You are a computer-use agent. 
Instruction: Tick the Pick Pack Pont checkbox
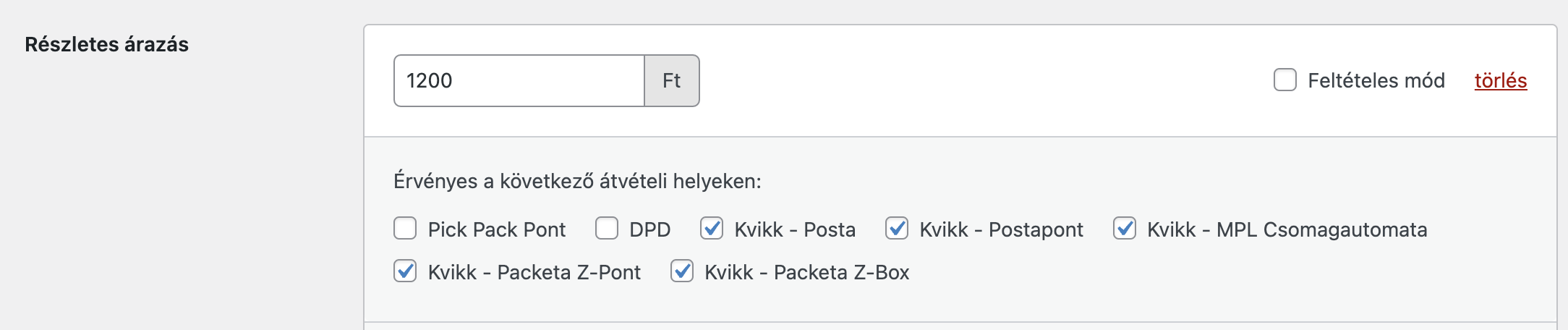coord(405,229)
